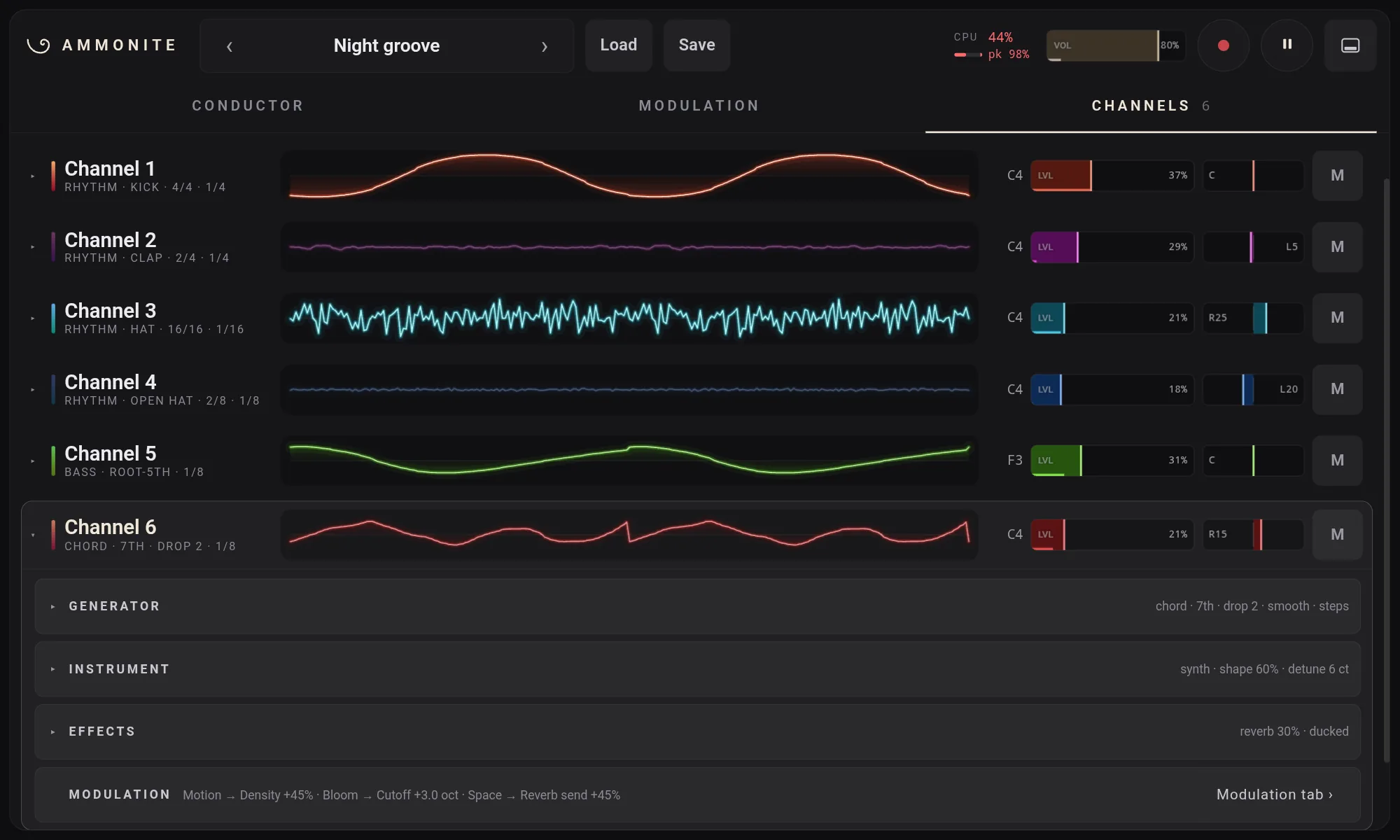Expand Channel 1 disclosure triangle
This screenshot has height=840, width=1400.
coord(33,176)
